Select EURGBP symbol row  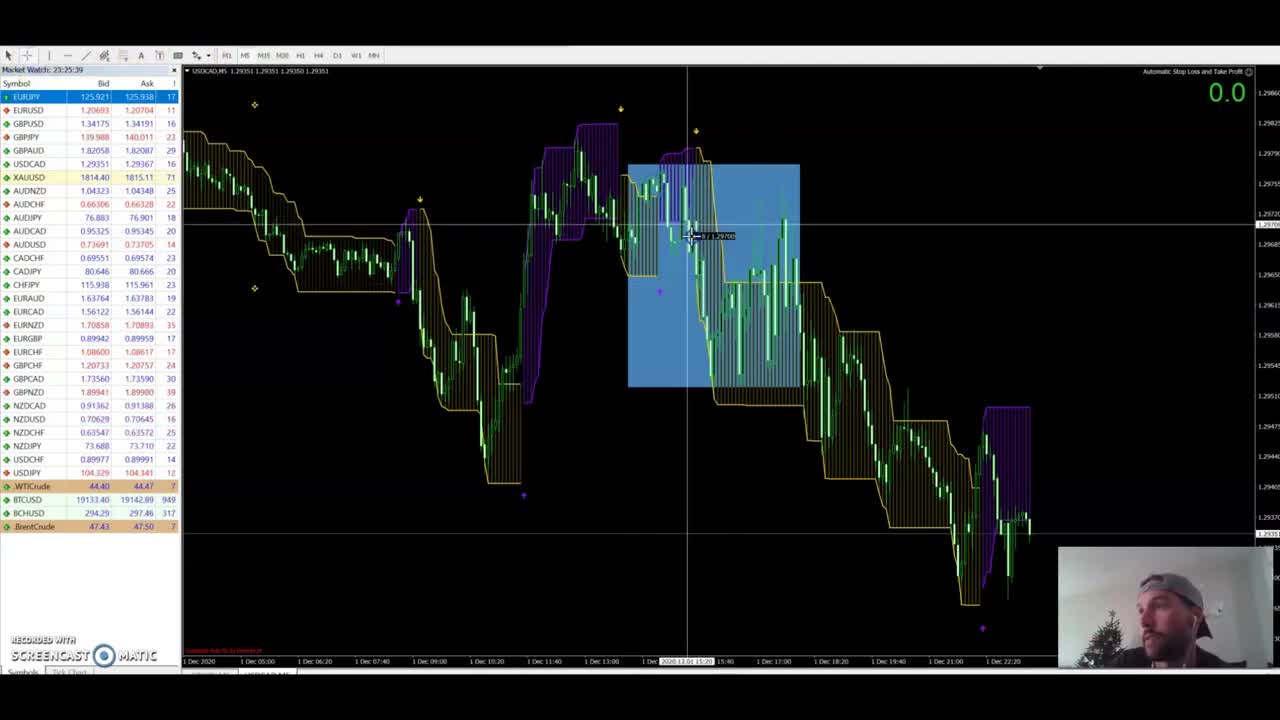tap(90, 338)
